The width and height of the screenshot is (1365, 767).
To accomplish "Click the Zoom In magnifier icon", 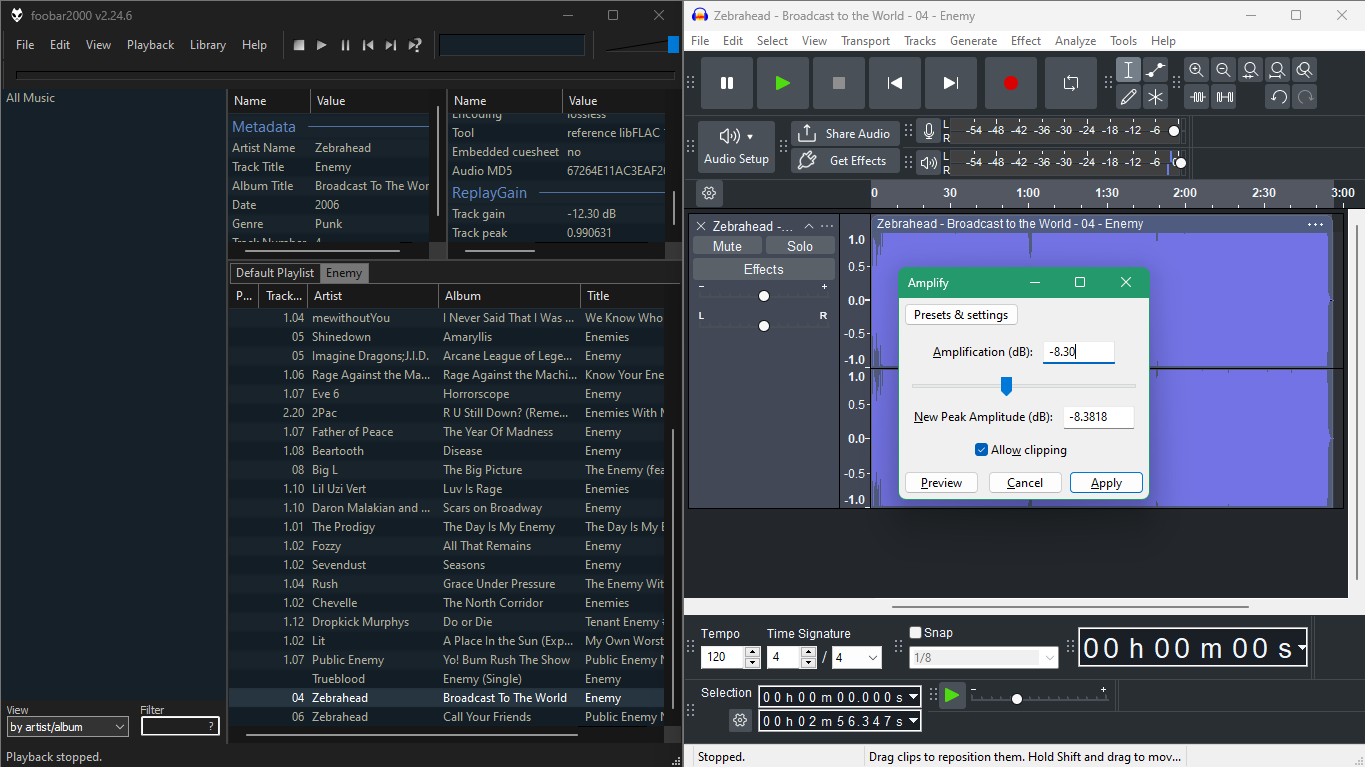I will (1196, 70).
